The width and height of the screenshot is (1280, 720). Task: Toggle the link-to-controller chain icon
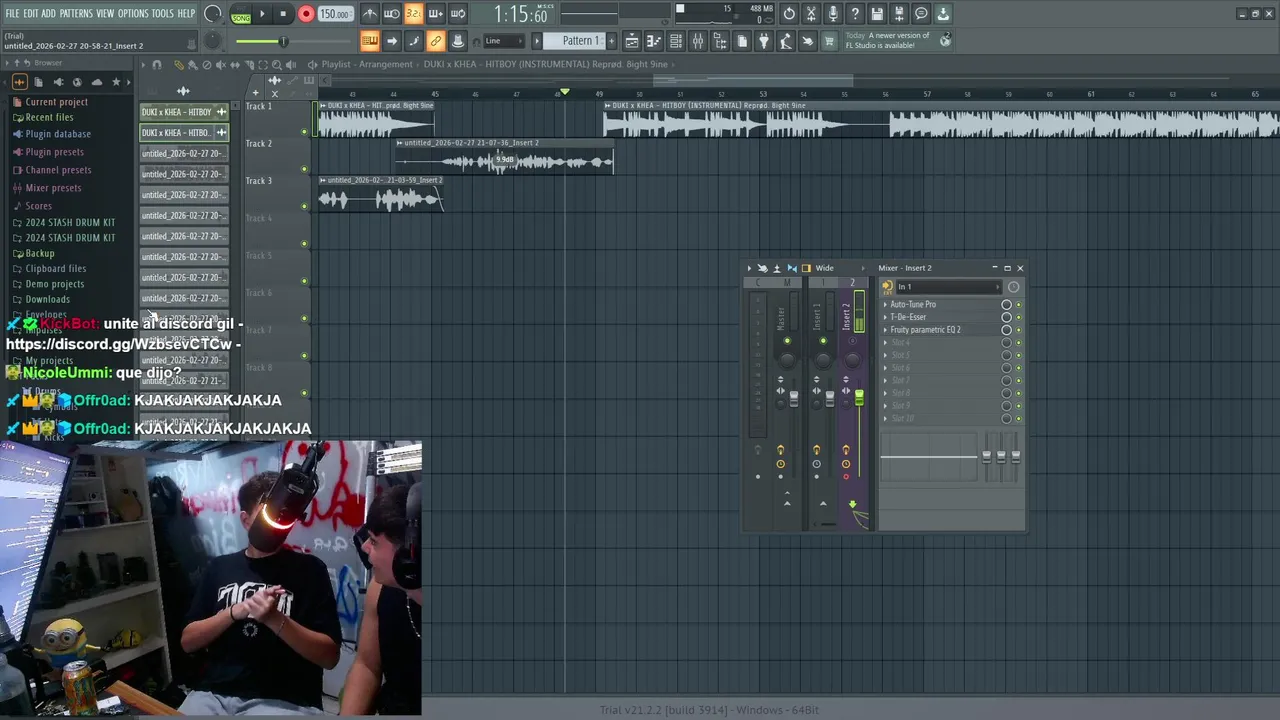436,41
